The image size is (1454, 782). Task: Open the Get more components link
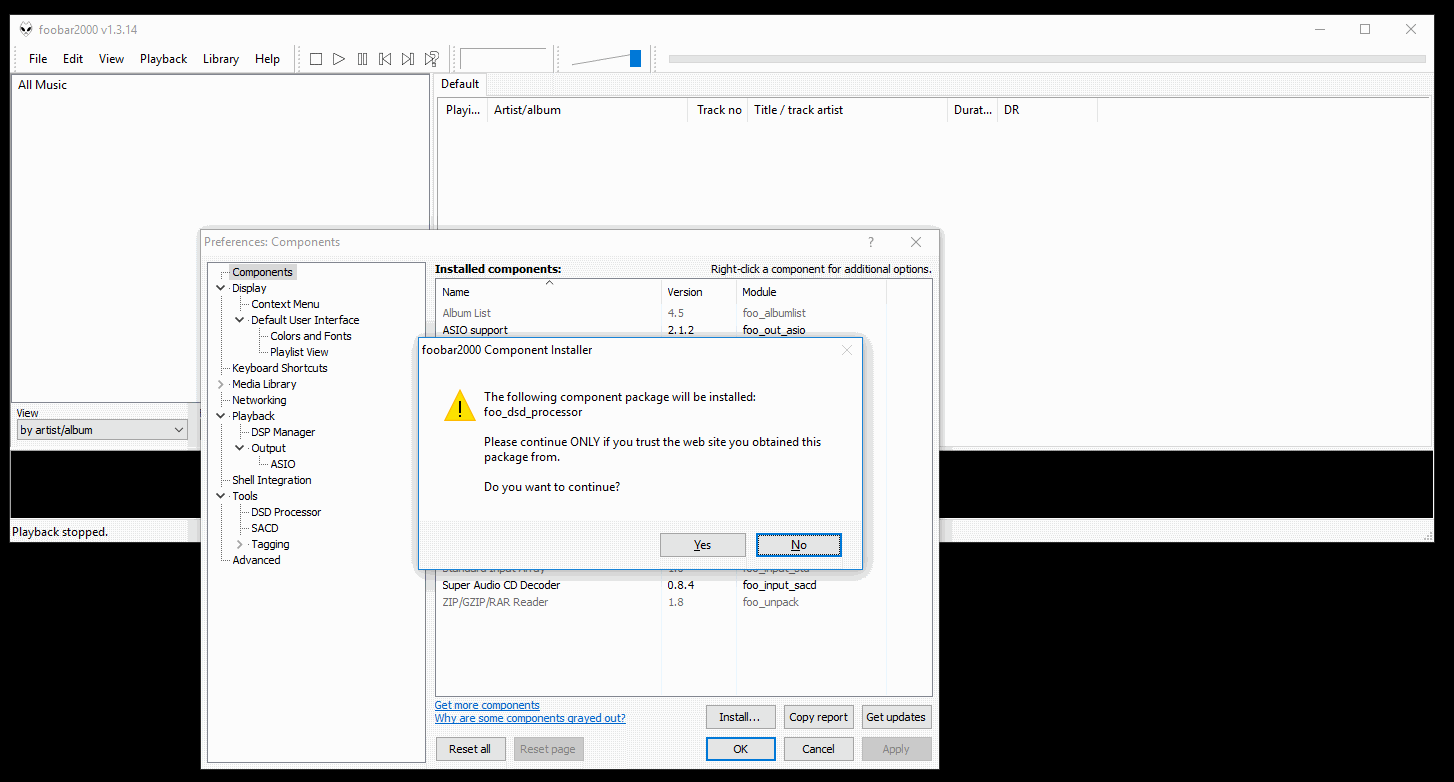487,705
